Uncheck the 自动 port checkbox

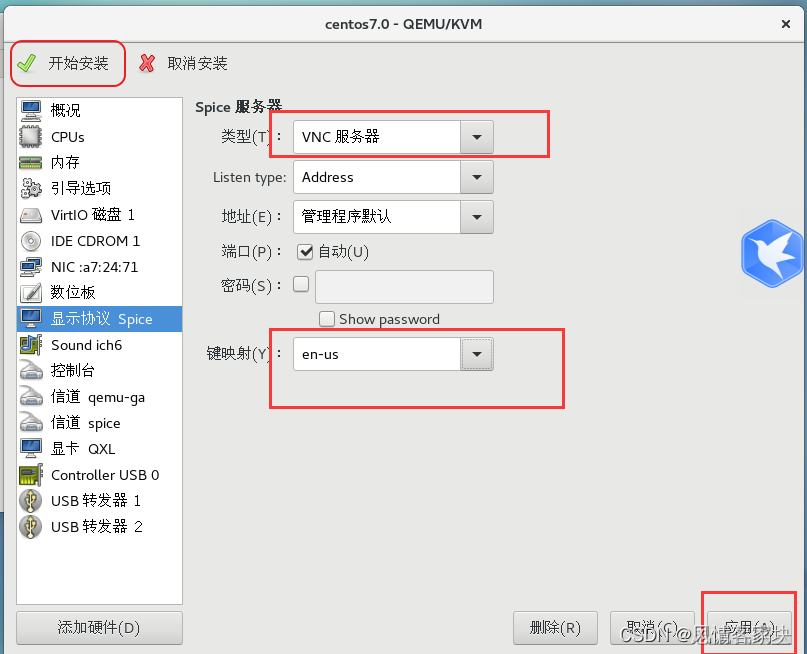click(x=307, y=252)
